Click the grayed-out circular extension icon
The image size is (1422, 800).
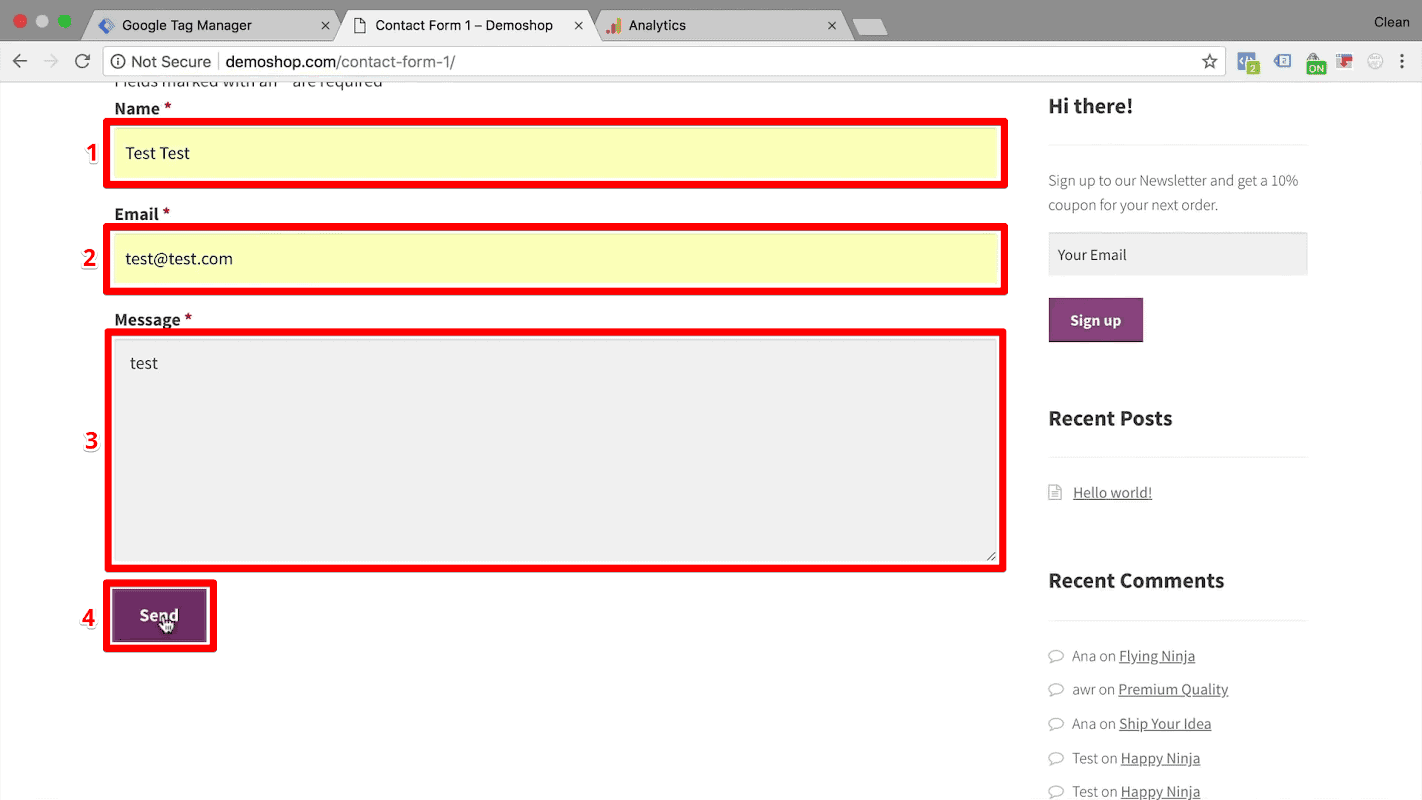(1375, 61)
